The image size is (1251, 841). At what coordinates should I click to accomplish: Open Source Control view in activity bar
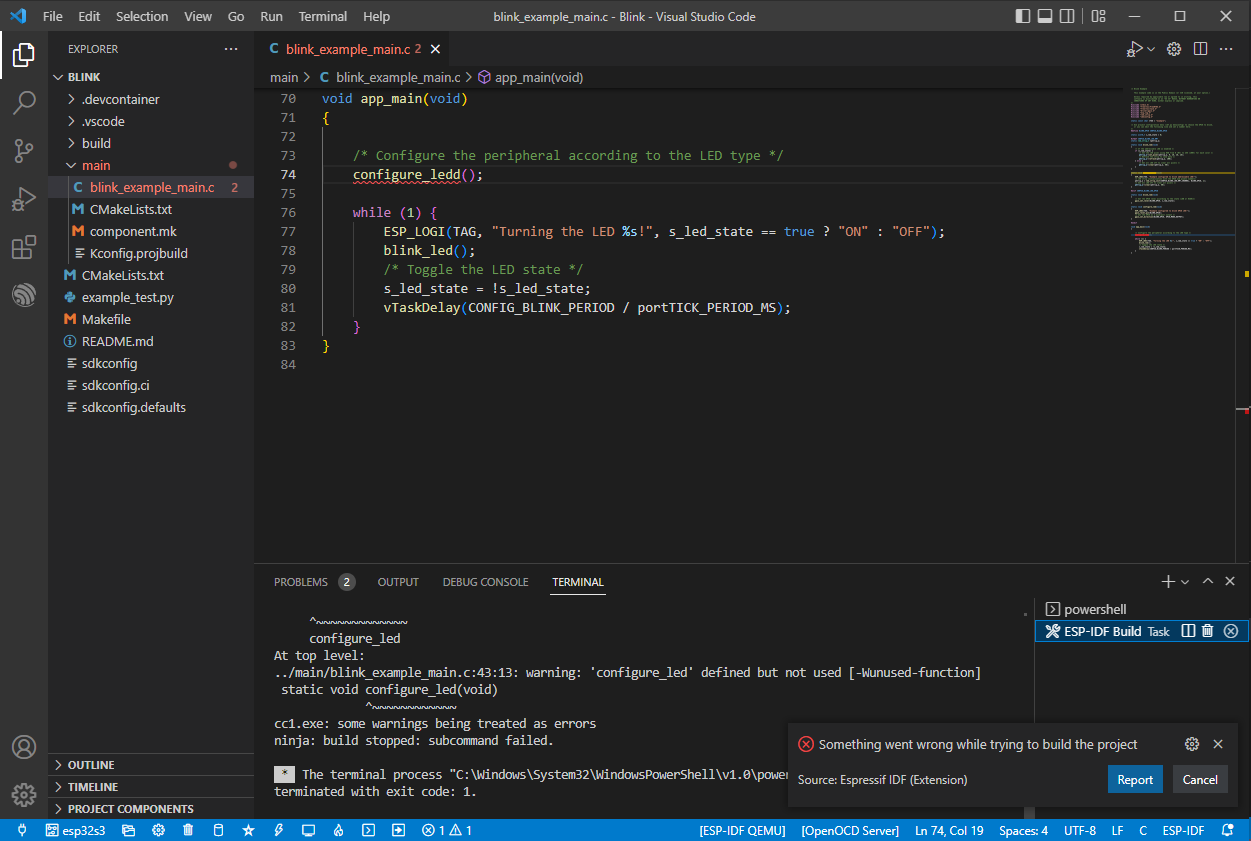coord(24,151)
